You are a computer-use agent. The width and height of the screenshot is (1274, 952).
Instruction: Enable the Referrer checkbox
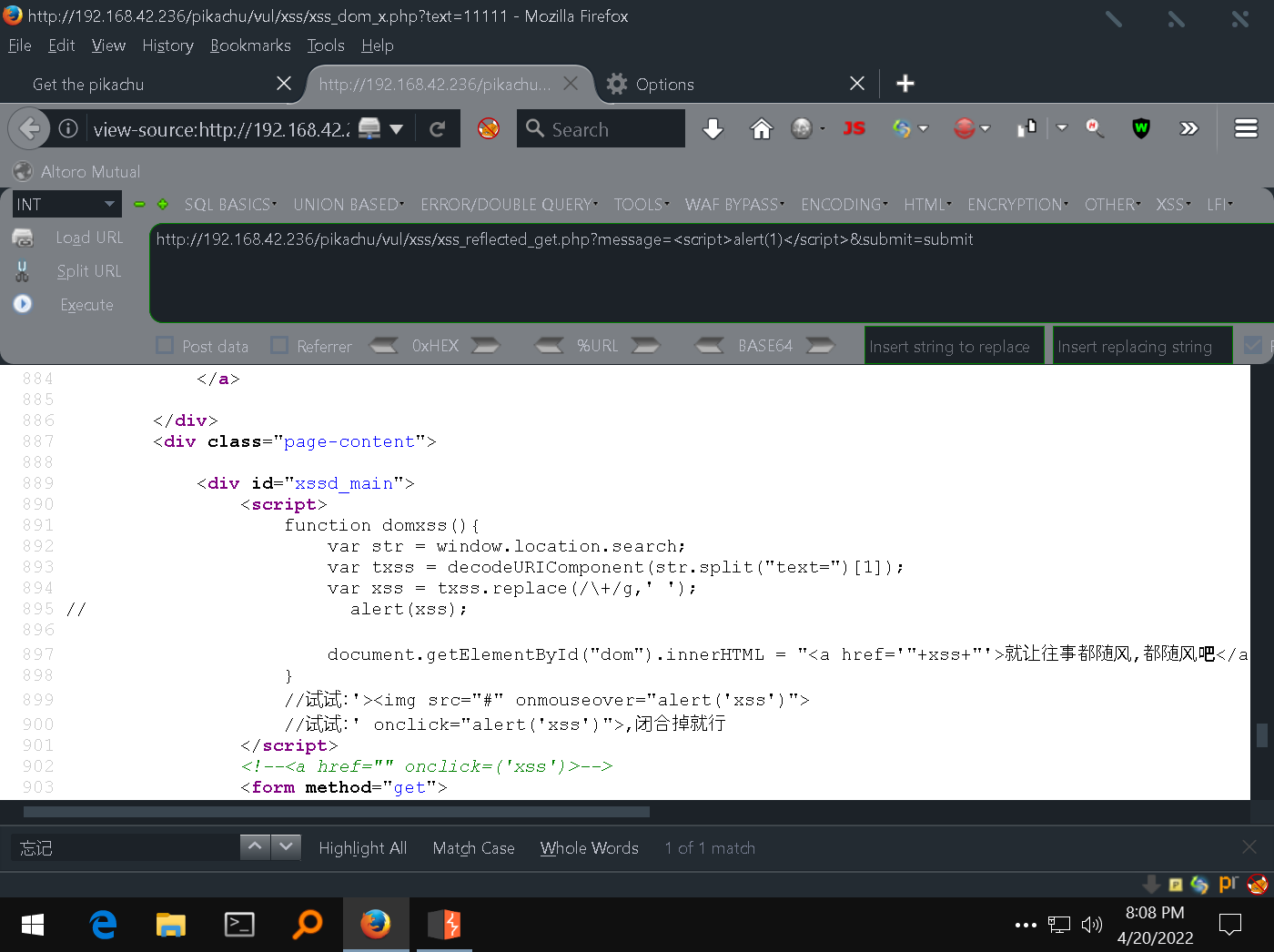point(279,345)
